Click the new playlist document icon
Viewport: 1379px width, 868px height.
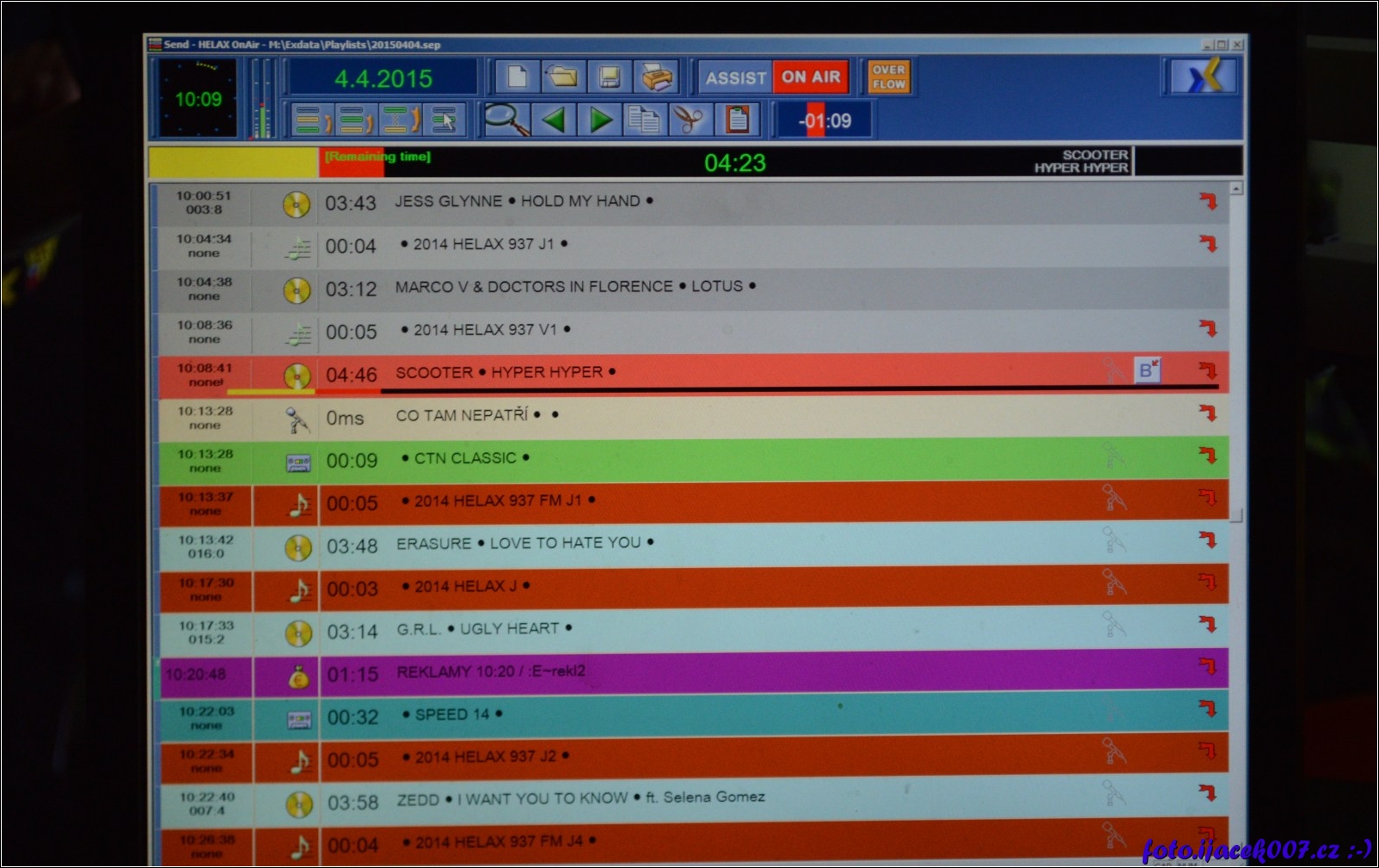coord(518,77)
